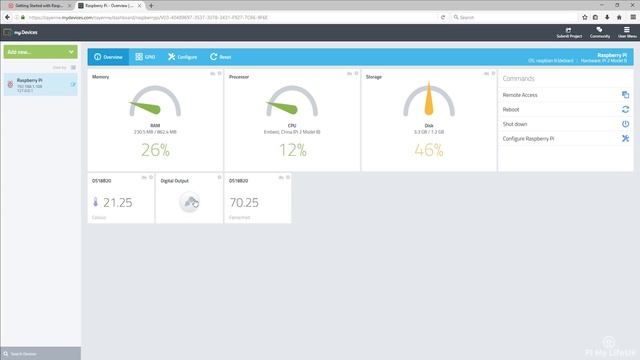Open chart icon on Celsius DS18B20 widget
Screen dimensions: 640x360
point(144,178)
